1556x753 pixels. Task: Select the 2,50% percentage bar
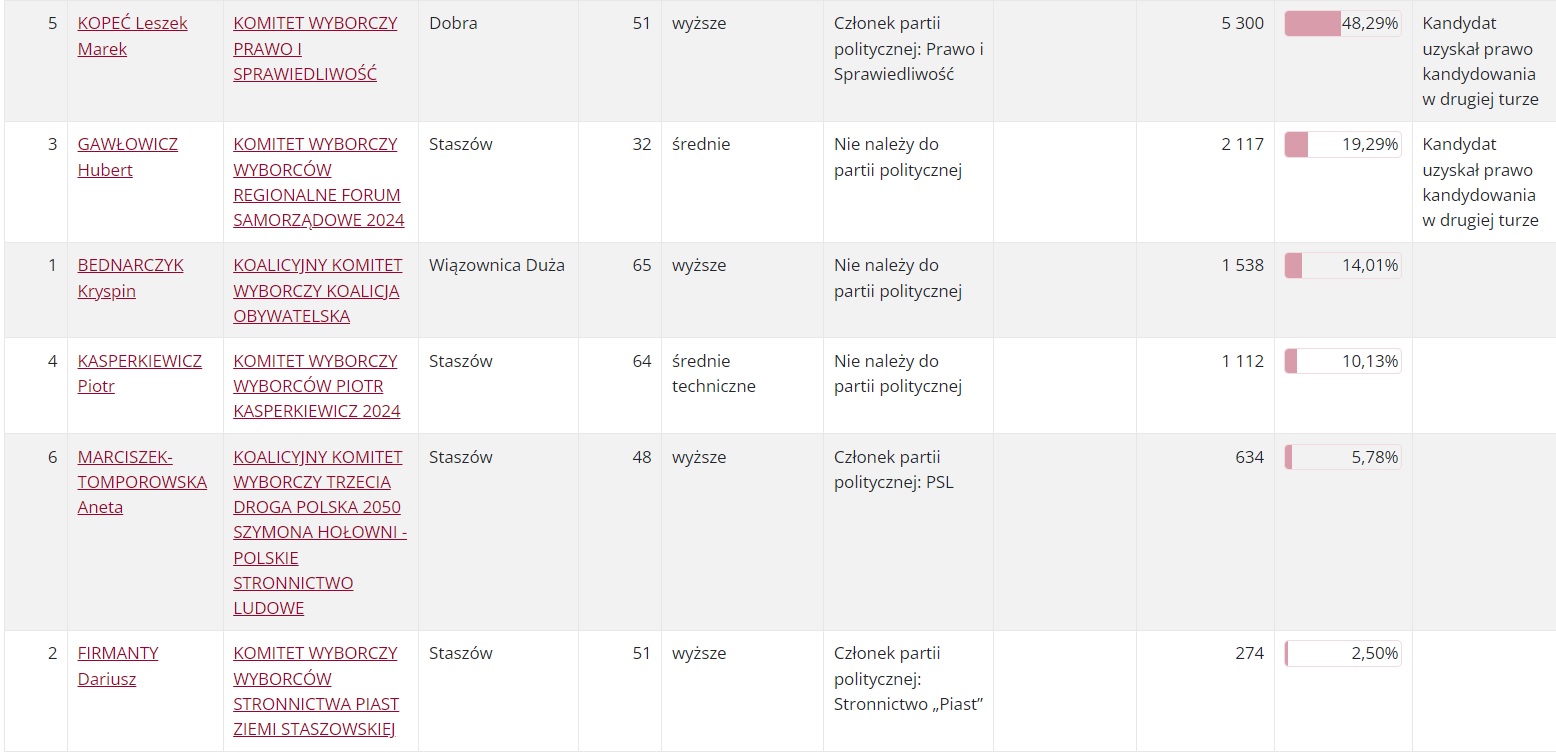(x=1342, y=653)
